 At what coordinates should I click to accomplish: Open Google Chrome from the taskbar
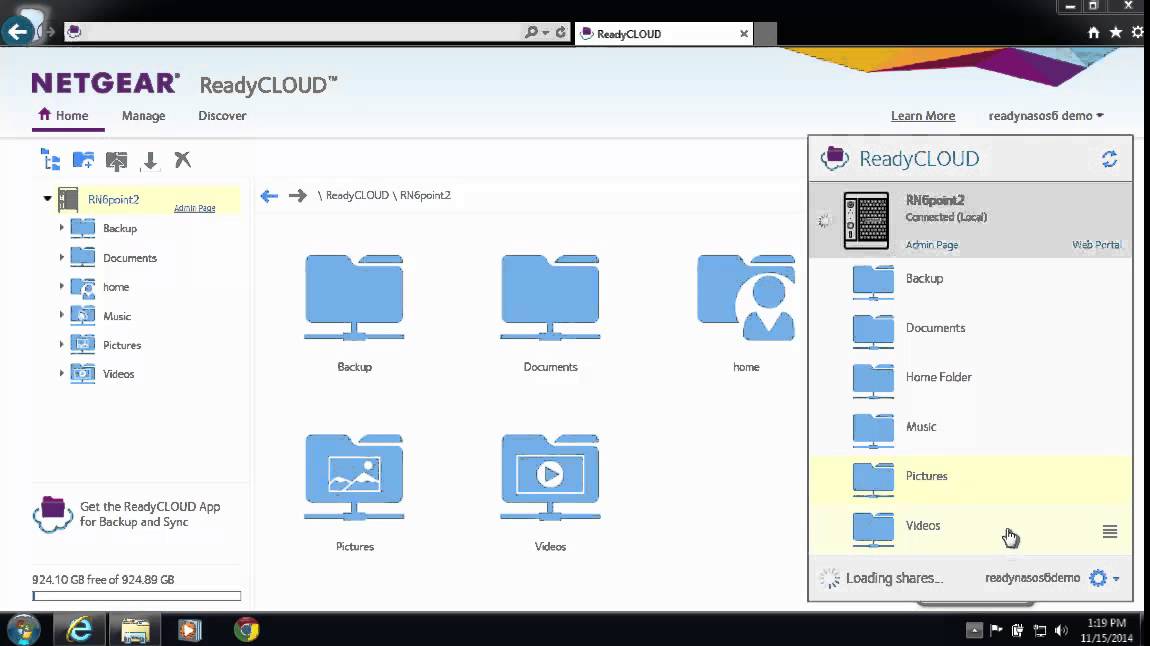246,630
